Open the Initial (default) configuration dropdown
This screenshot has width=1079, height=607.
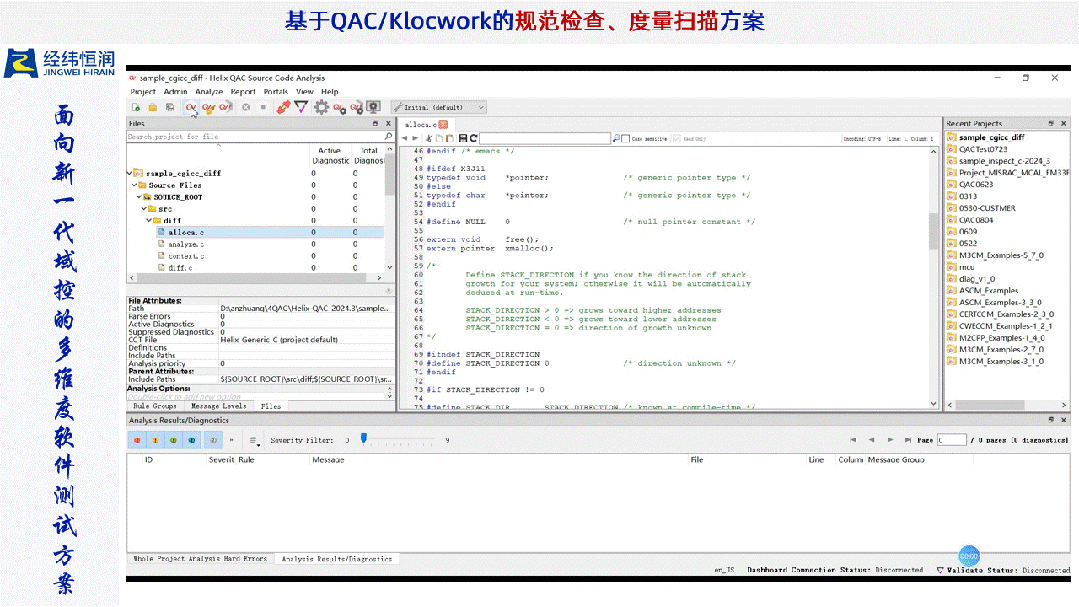pyautogui.click(x=438, y=107)
